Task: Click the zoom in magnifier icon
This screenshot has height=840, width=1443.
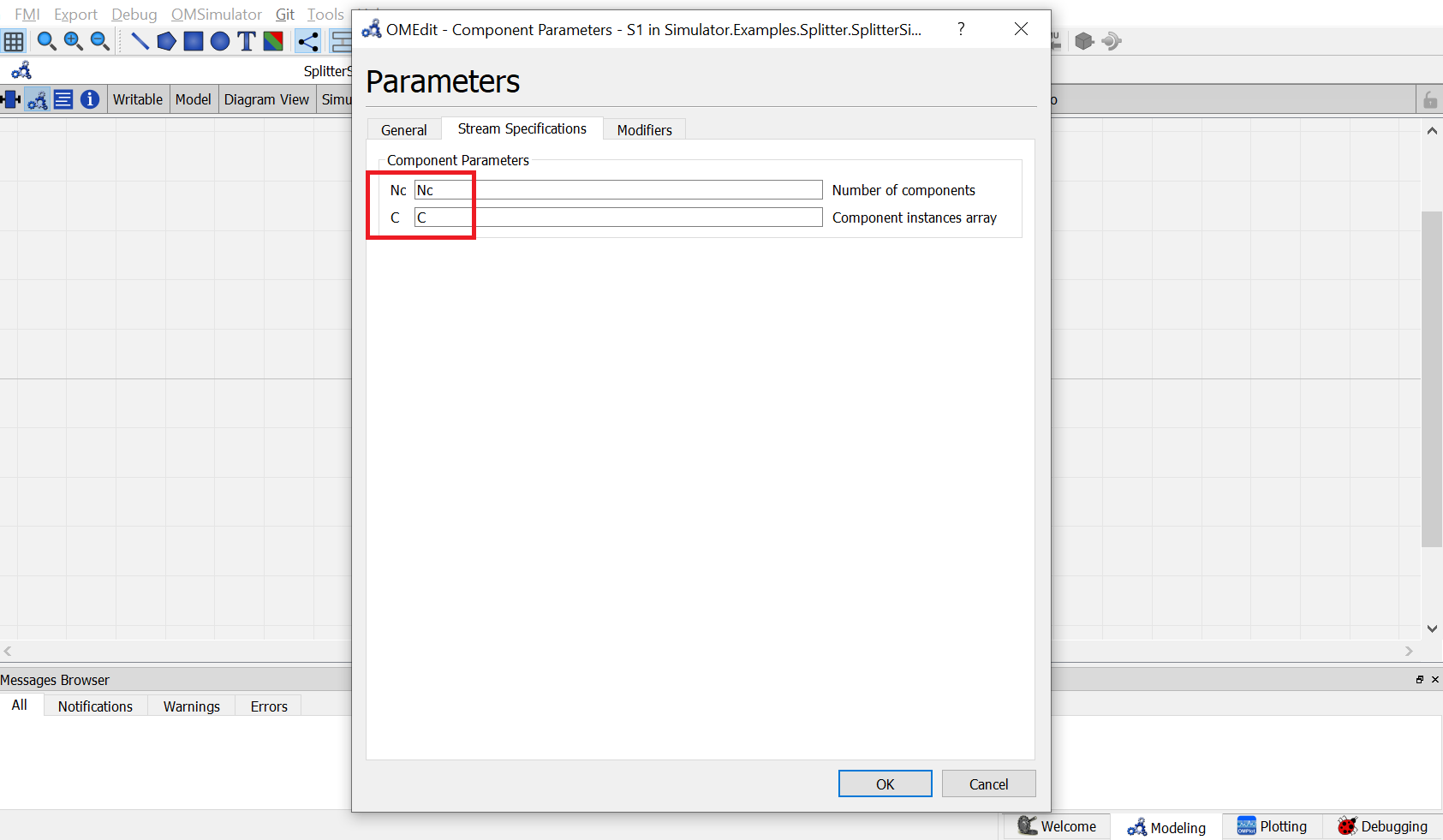Action: (x=73, y=41)
